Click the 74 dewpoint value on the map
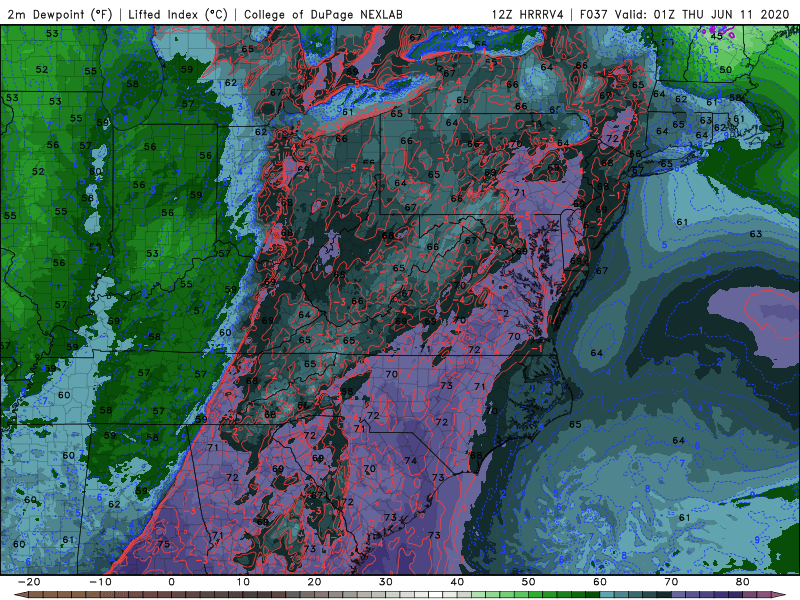Image resolution: width=800 pixels, height=600 pixels. coord(411,461)
